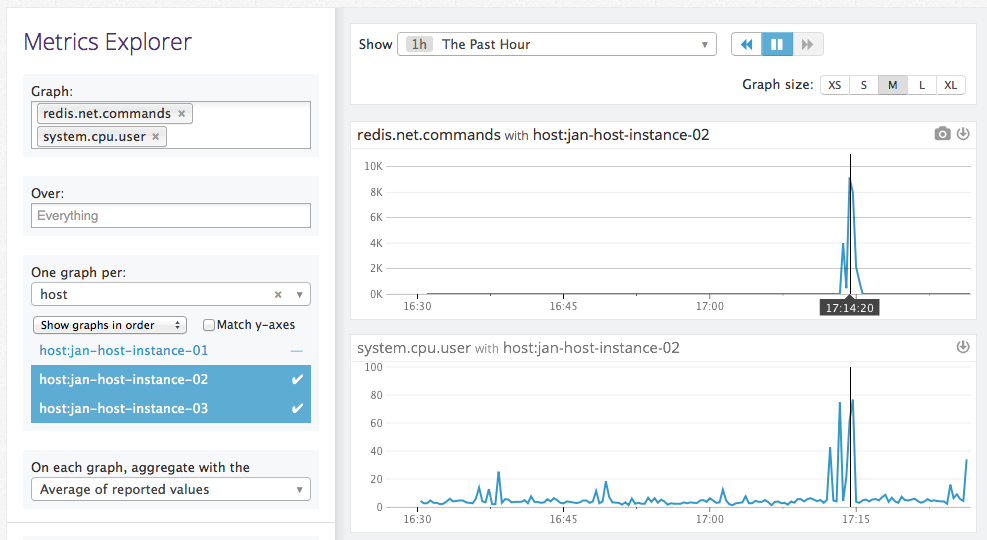Take a snapshot of redis.net.commands graph
This screenshot has height=540, width=987.
pyautogui.click(x=942, y=134)
